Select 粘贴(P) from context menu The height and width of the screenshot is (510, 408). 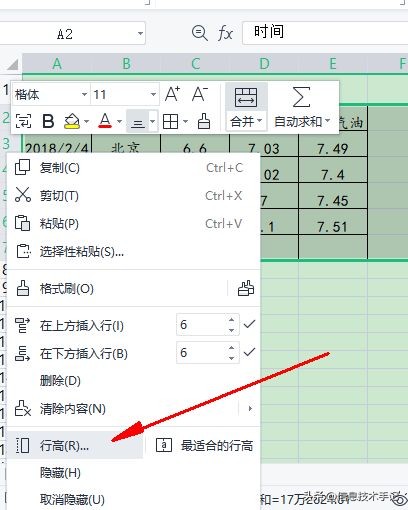pos(133,224)
